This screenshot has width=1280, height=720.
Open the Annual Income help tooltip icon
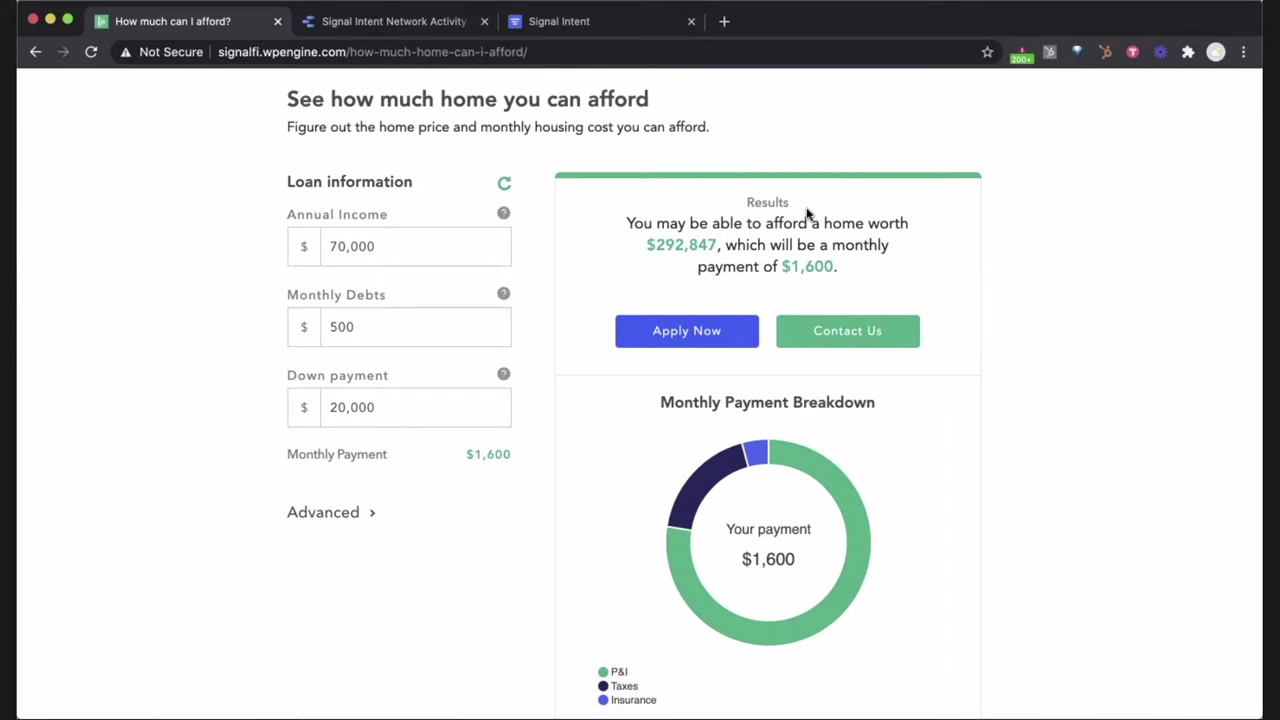click(x=503, y=213)
